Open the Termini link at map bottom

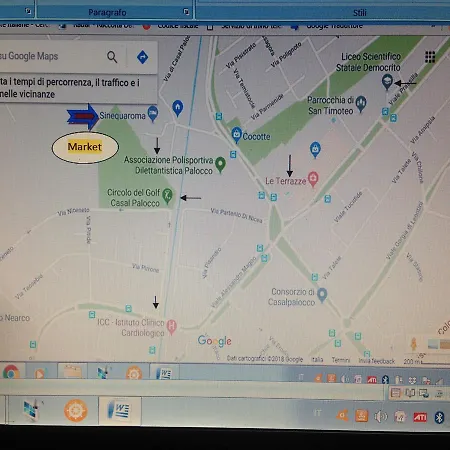341,360
